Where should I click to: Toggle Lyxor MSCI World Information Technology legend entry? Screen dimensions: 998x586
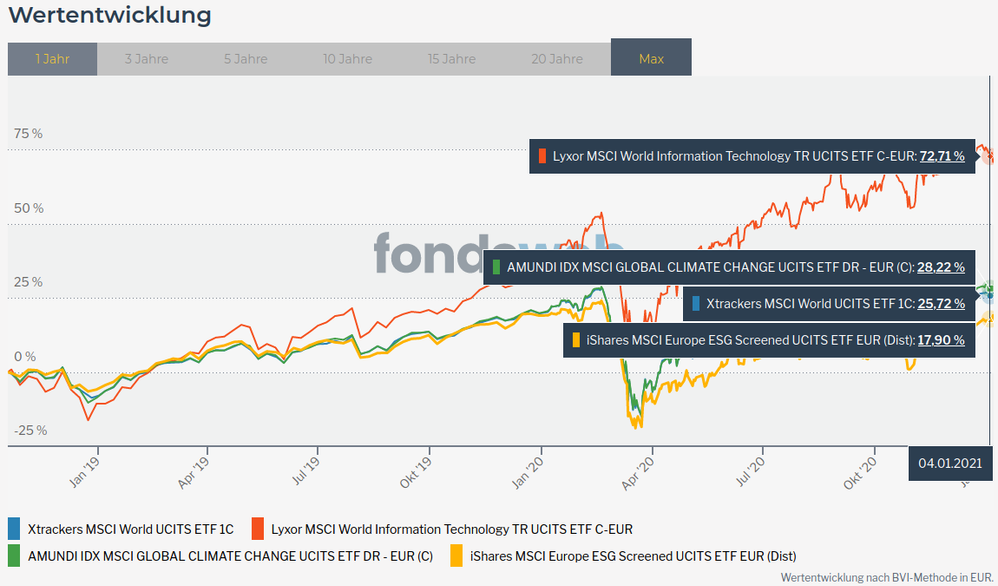(451, 529)
